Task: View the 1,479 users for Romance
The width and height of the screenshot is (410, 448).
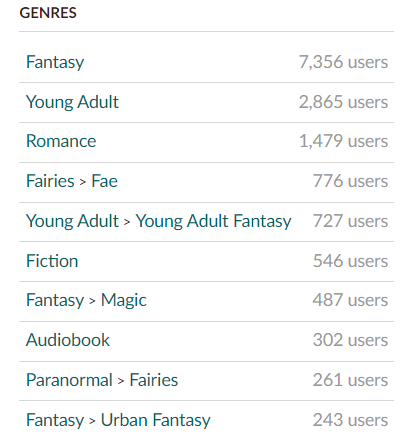Action: (343, 141)
